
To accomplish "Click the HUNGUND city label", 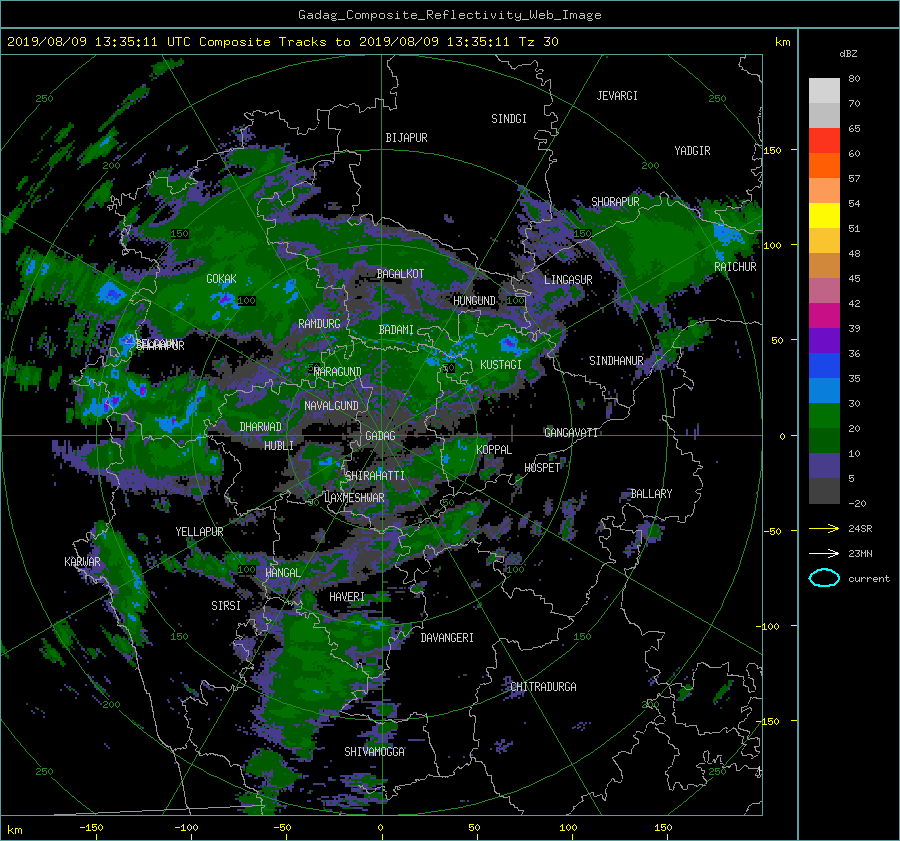I will click(x=474, y=301).
